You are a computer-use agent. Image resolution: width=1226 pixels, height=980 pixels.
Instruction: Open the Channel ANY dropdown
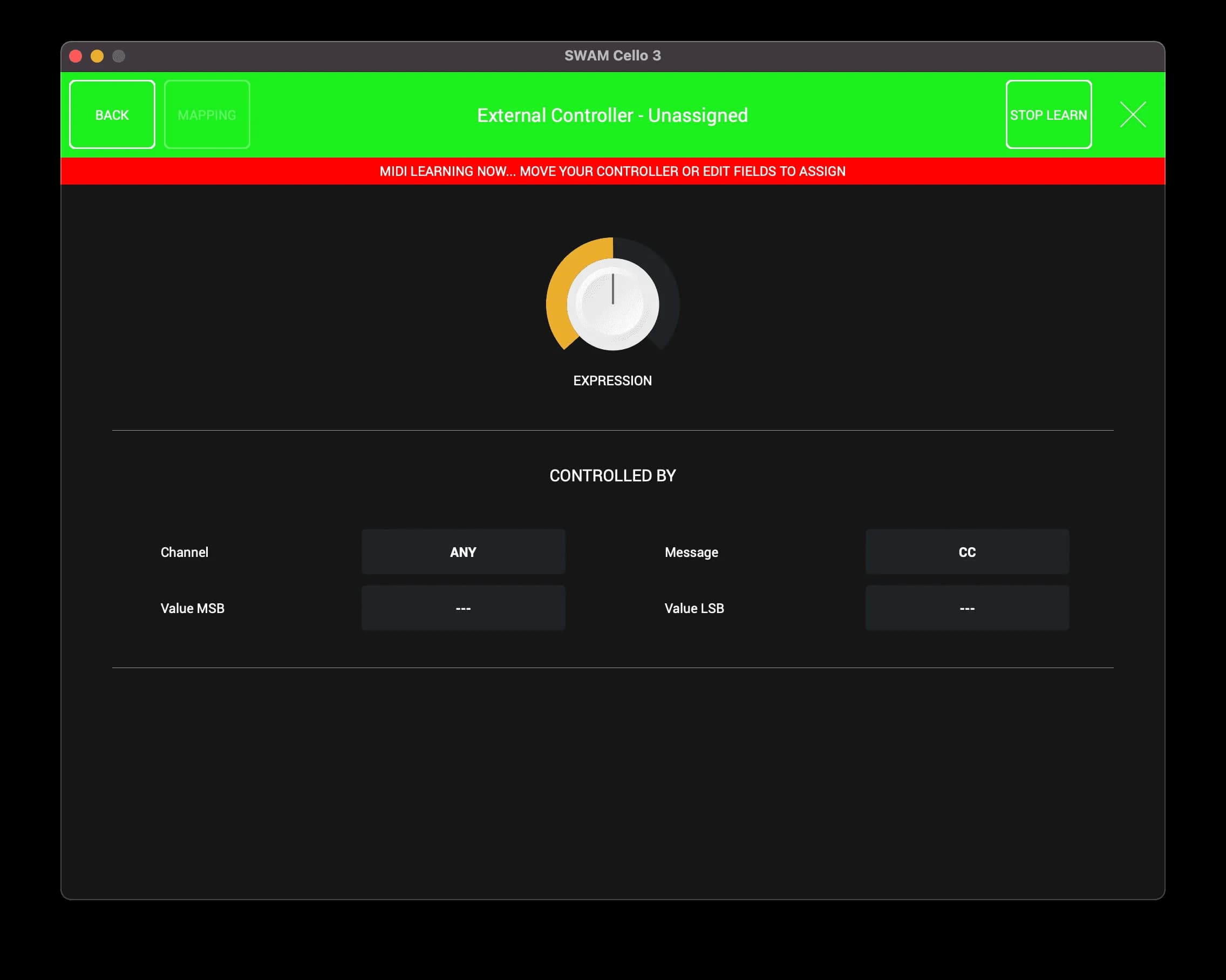tap(463, 552)
